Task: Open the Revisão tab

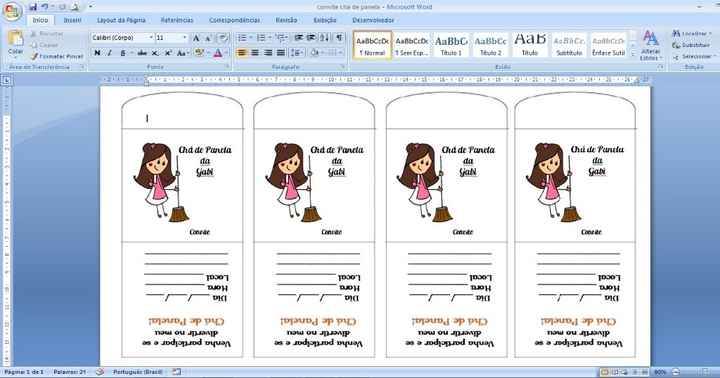Action: pyautogui.click(x=287, y=20)
